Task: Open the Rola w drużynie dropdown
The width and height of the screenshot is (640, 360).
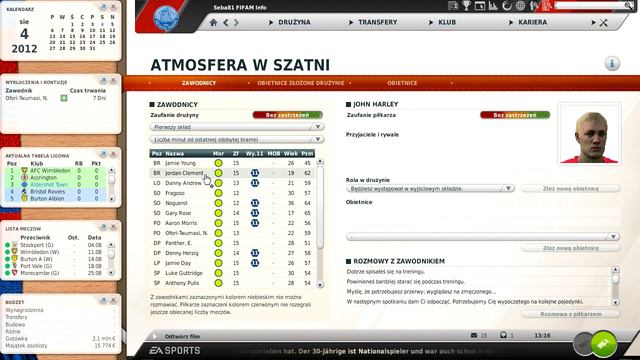Action: [430, 189]
